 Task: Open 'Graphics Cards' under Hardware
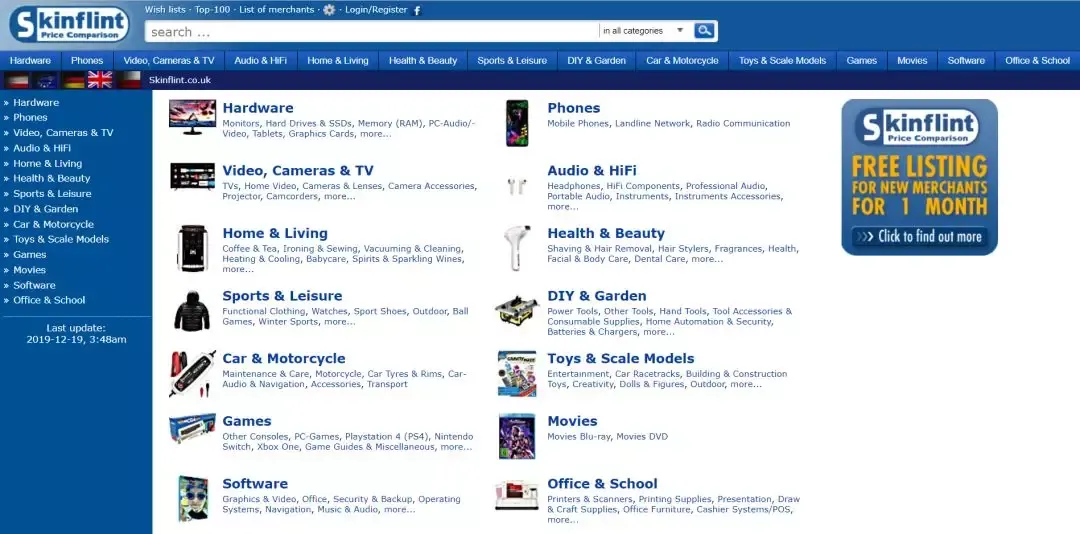[321, 134]
